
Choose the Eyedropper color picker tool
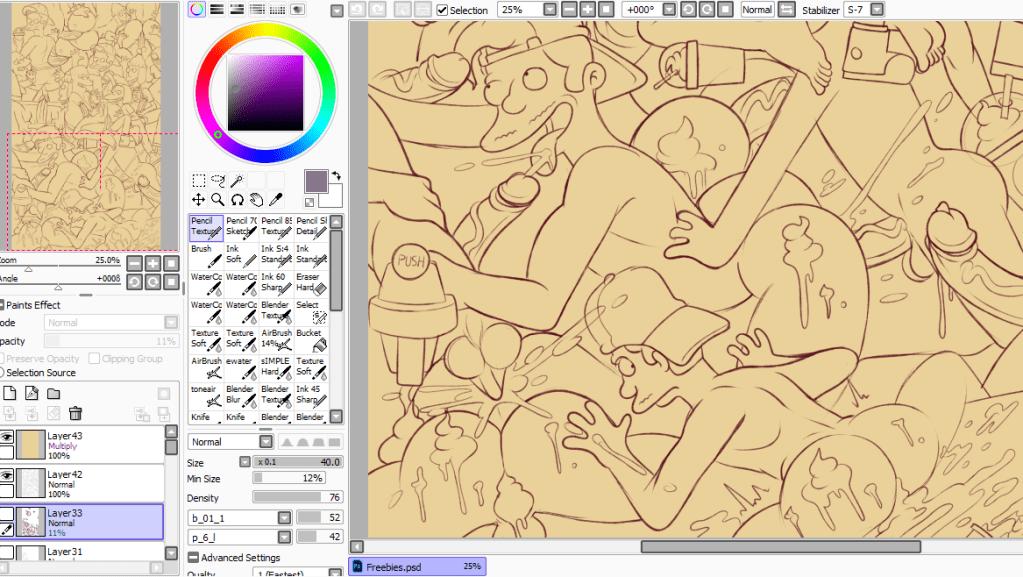pos(275,200)
